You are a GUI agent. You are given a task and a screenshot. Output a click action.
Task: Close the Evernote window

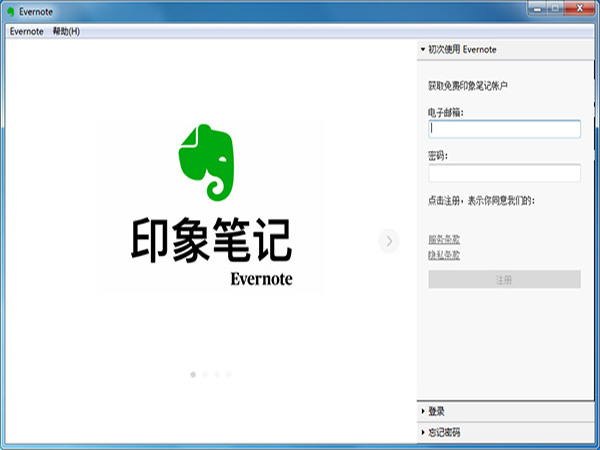point(580,8)
